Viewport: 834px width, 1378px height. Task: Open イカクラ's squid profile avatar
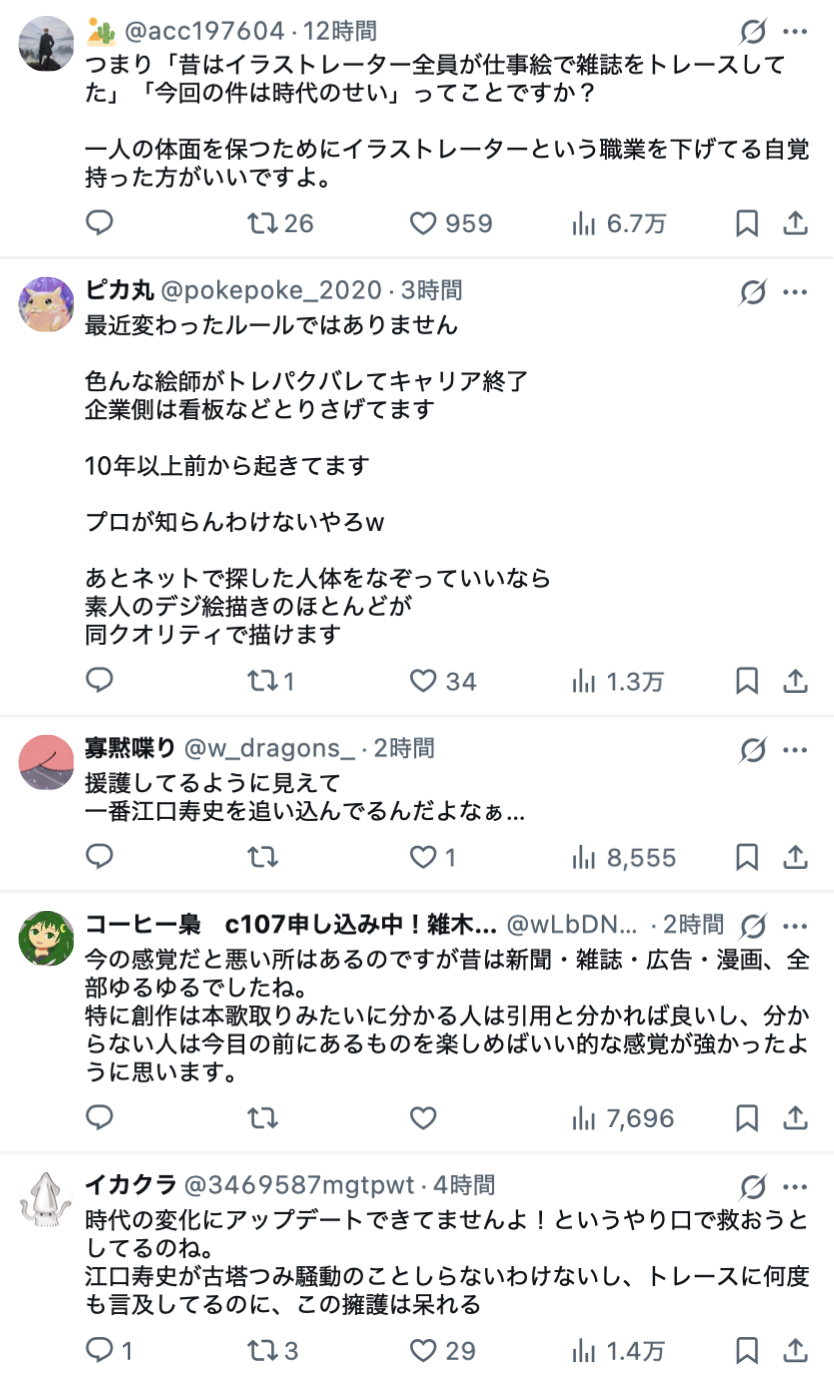pos(46,1198)
